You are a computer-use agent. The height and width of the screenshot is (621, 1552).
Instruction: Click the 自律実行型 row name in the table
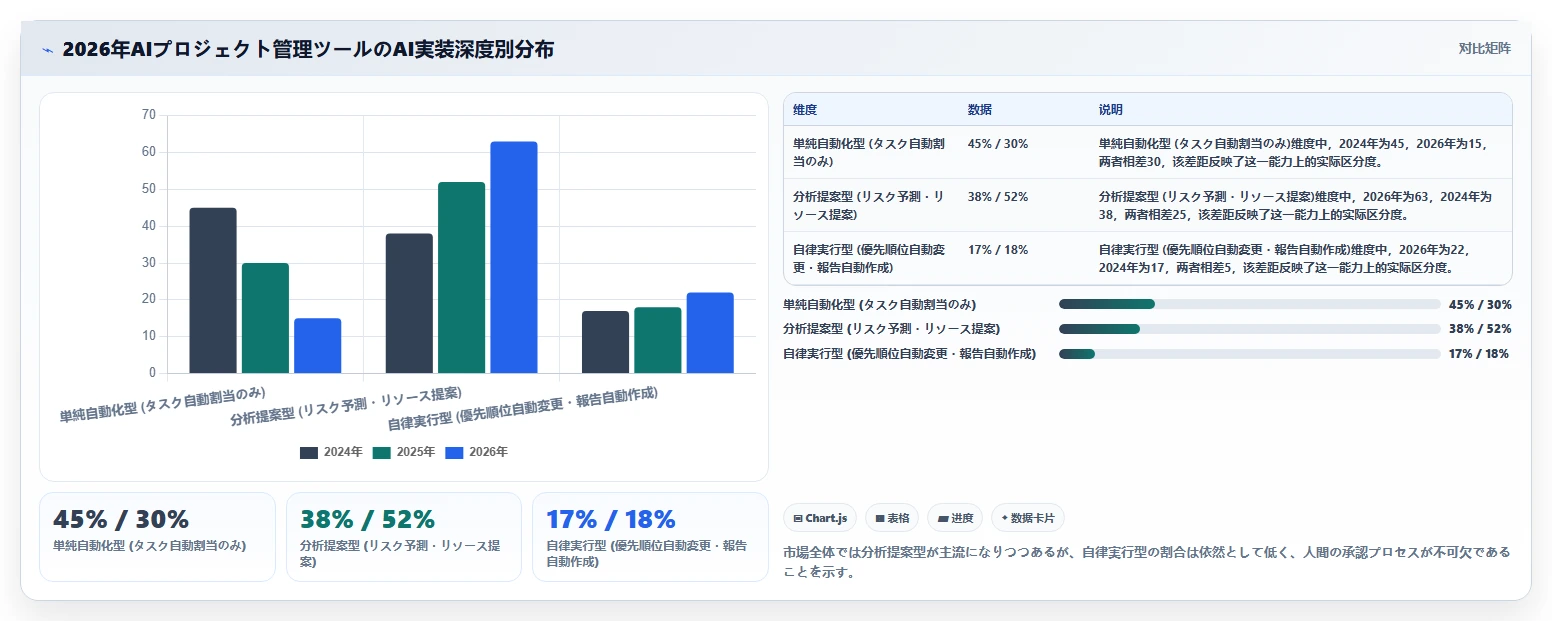point(869,258)
